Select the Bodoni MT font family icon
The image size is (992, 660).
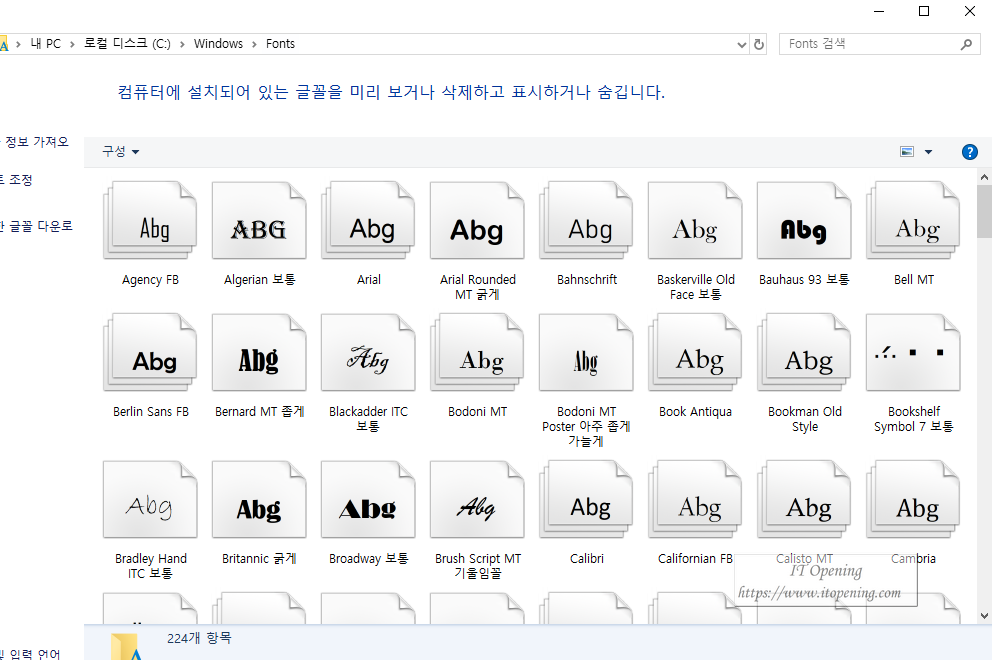pyautogui.click(x=477, y=352)
